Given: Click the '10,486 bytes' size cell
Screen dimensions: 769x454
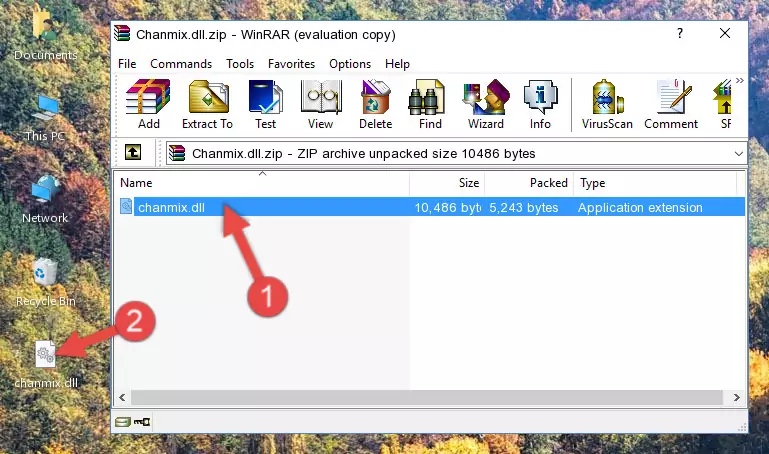Looking at the screenshot, I should click(447, 207).
